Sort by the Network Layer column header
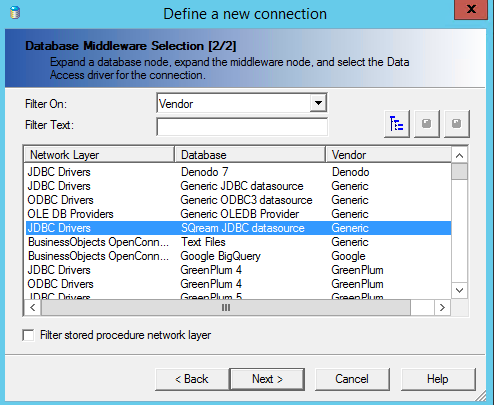Image resolution: width=494 pixels, height=405 pixels. 99,155
